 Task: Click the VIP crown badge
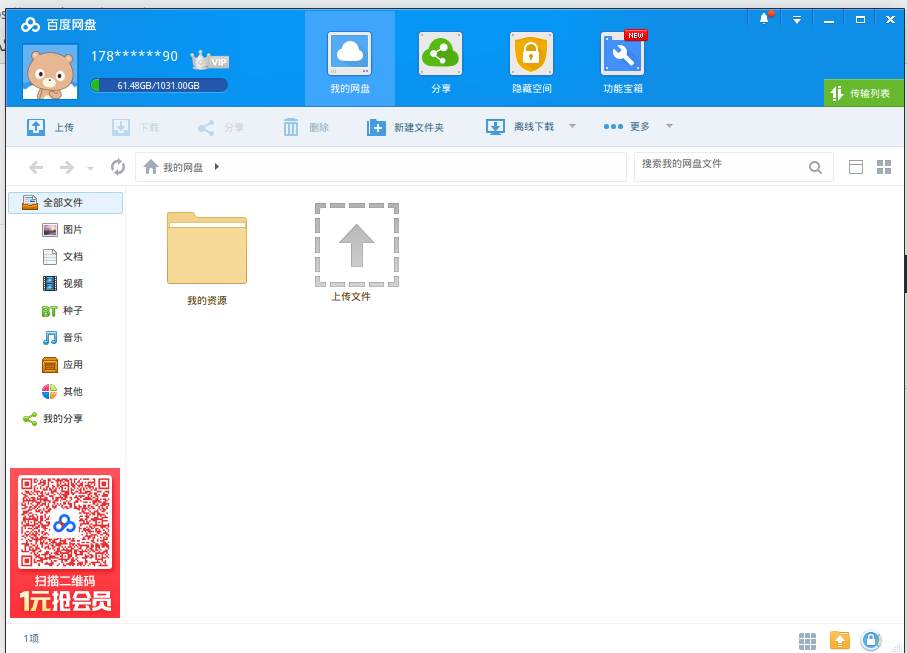click(209, 60)
